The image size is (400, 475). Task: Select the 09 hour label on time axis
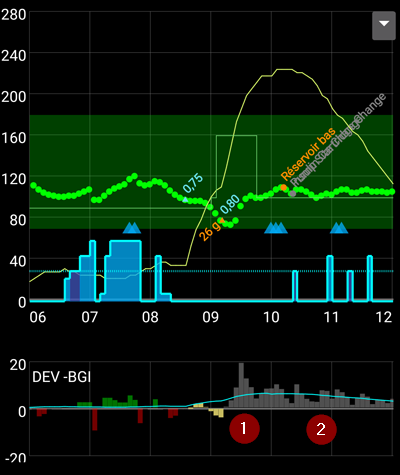[x=211, y=317]
